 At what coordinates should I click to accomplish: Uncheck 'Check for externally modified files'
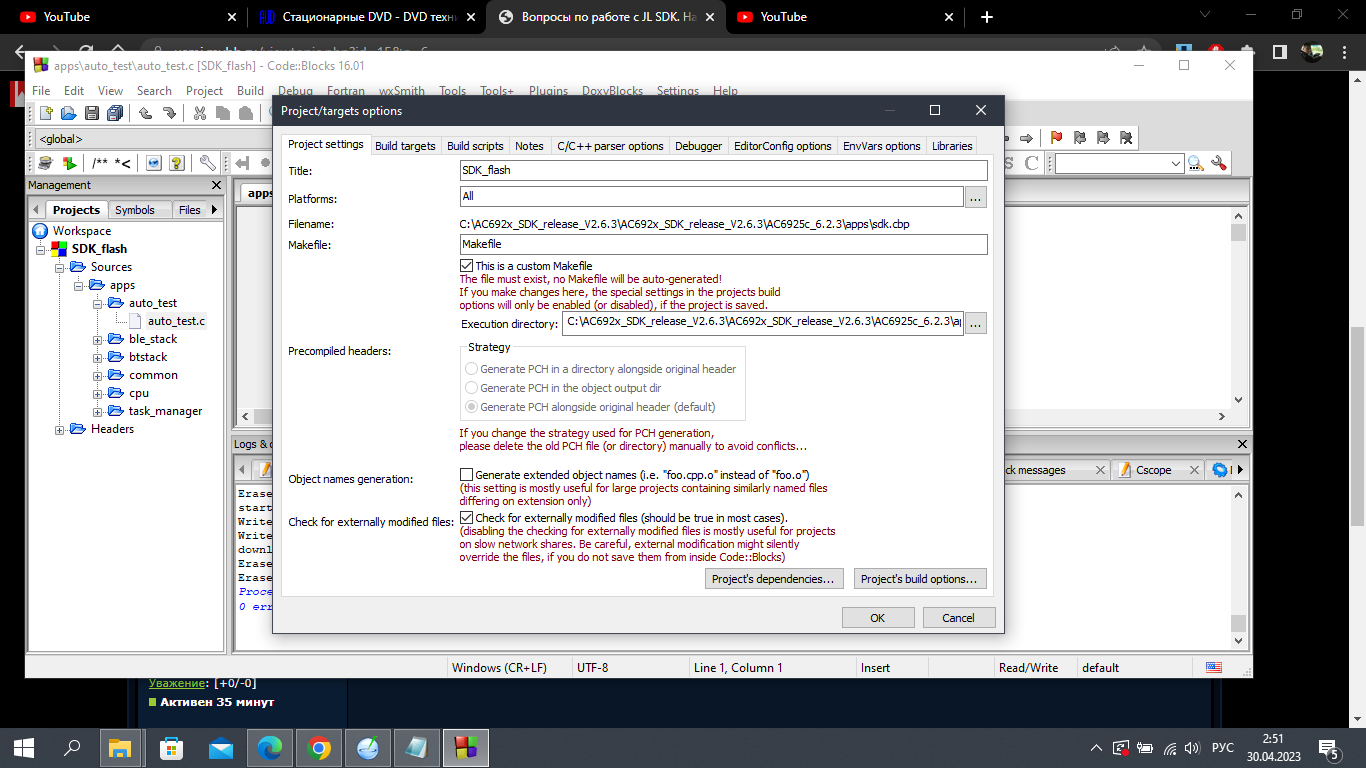click(467, 517)
